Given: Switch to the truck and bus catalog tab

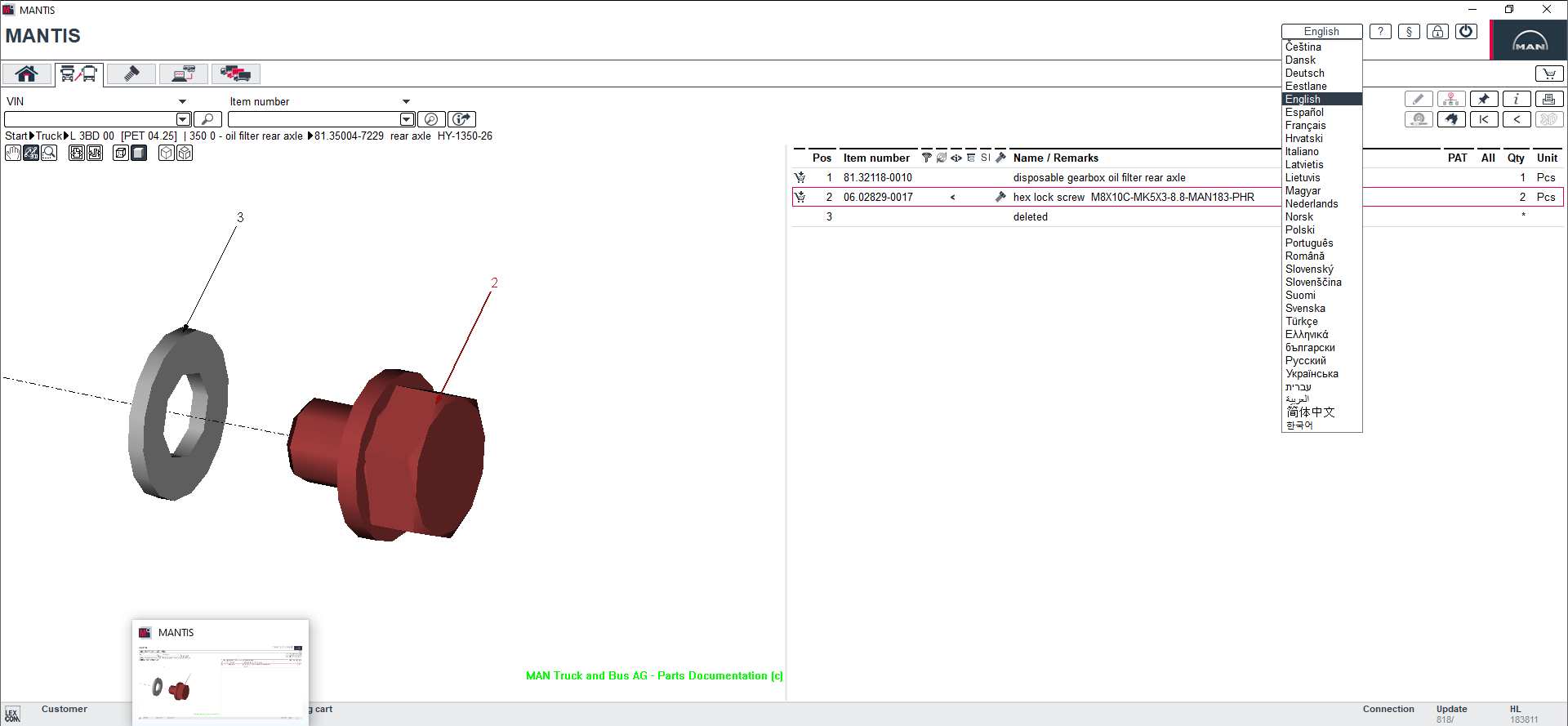Looking at the screenshot, I should [78, 74].
